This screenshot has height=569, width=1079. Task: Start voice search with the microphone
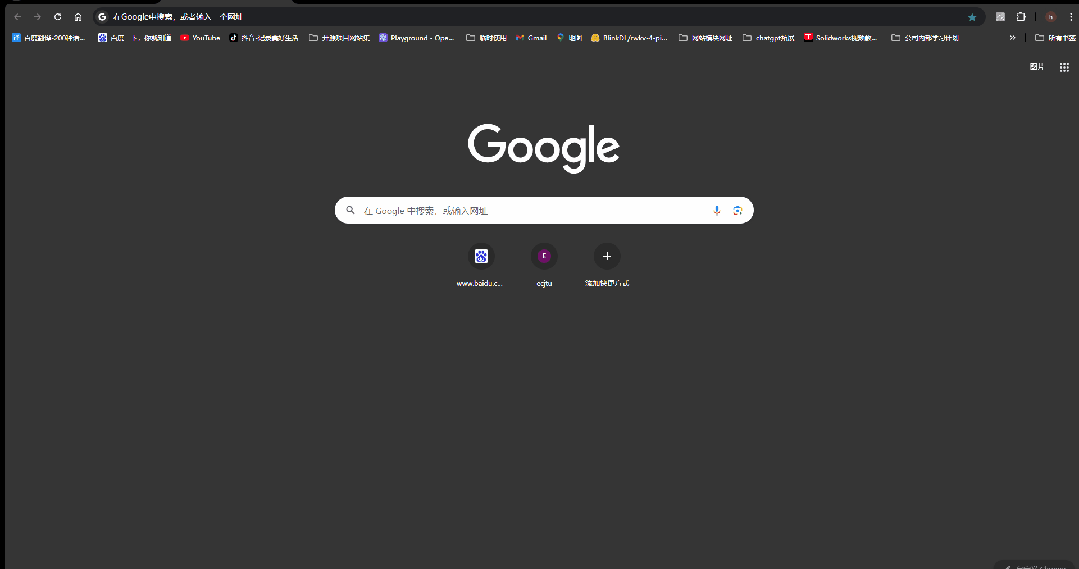click(716, 211)
